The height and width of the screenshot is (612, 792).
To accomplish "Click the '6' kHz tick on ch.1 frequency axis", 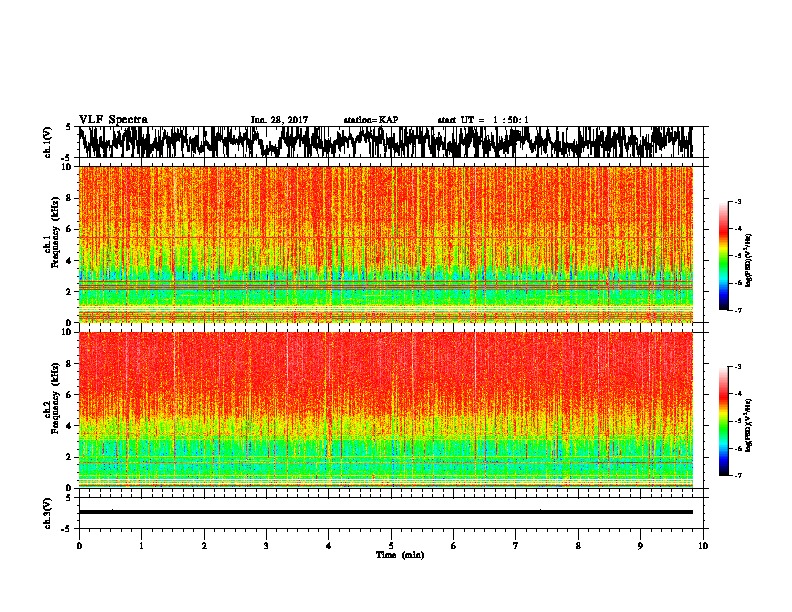I will click(x=69, y=229).
